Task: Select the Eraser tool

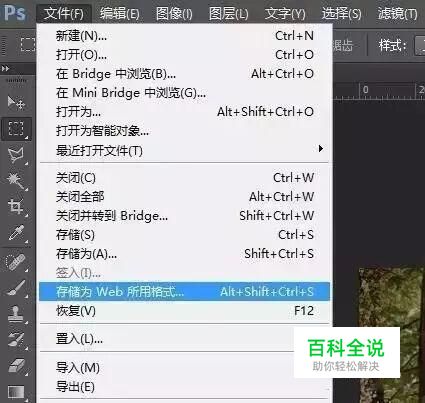Action: tap(16, 365)
